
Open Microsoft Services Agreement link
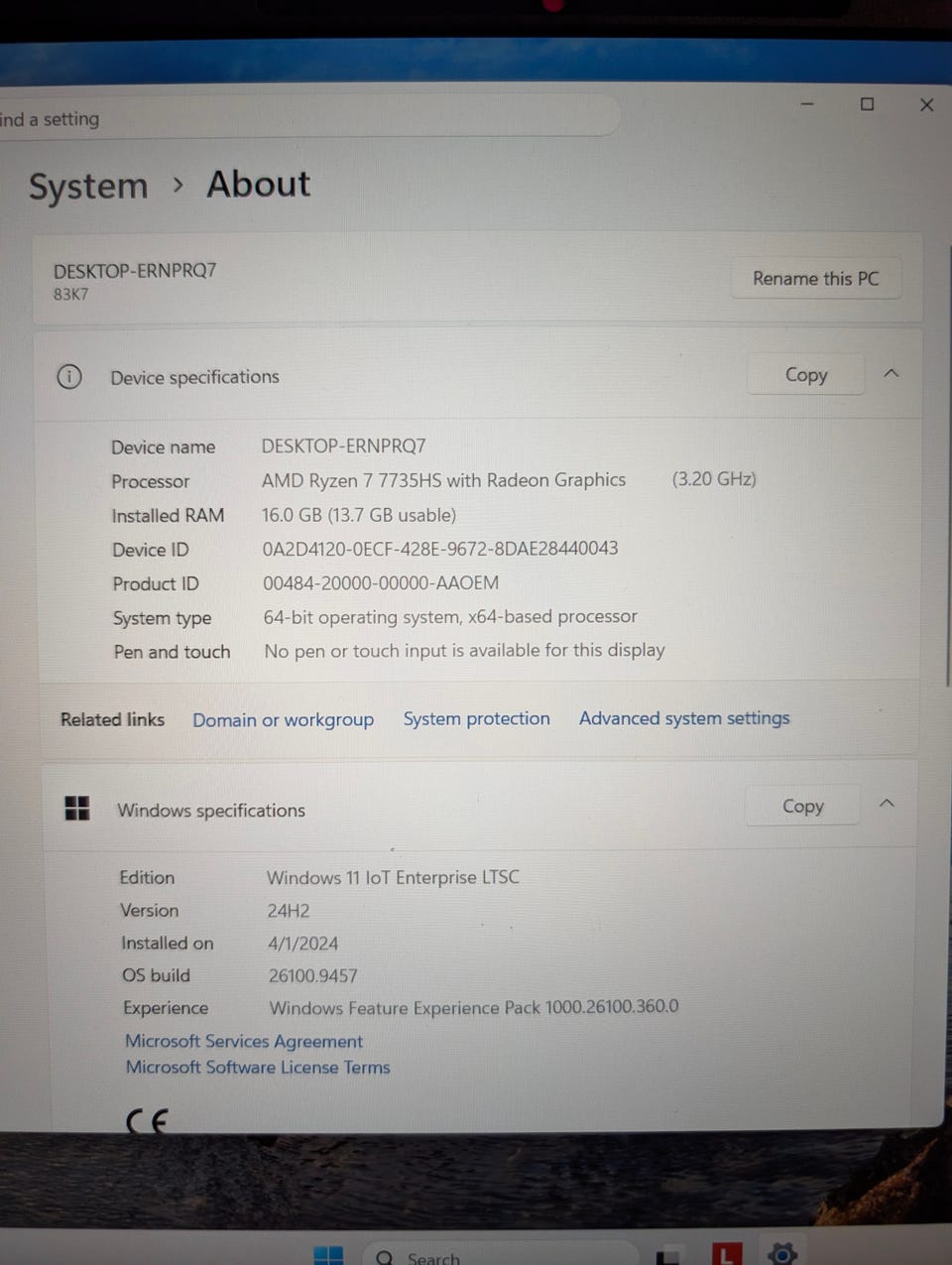244,1041
